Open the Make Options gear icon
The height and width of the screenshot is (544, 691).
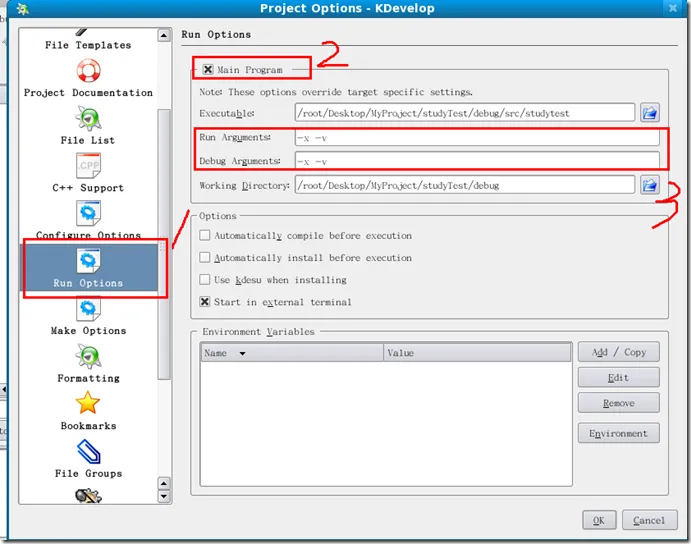point(89,308)
